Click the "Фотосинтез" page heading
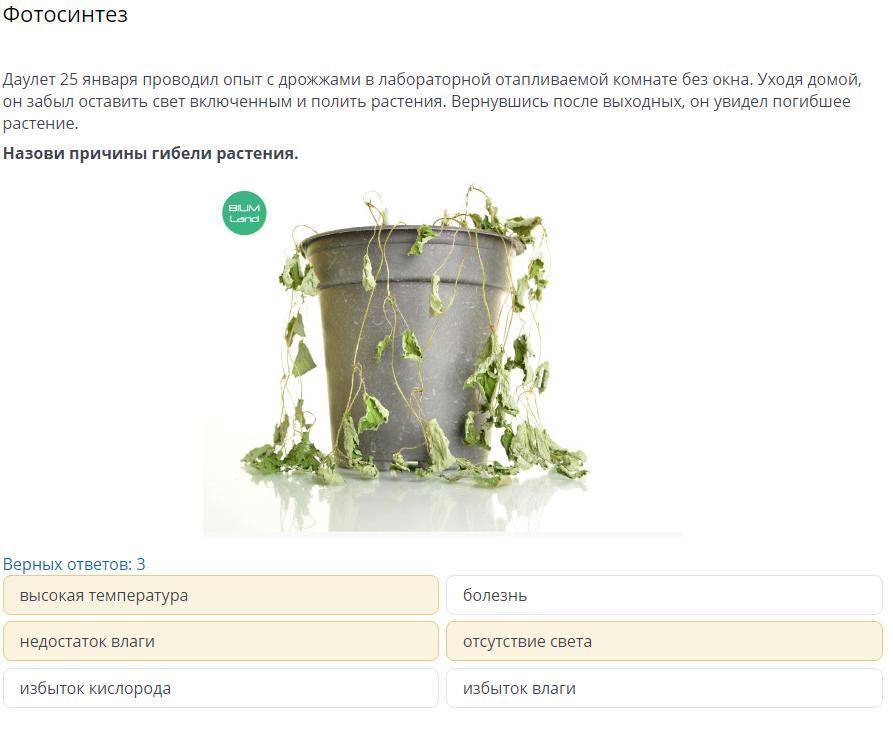The image size is (893, 729). click(65, 15)
